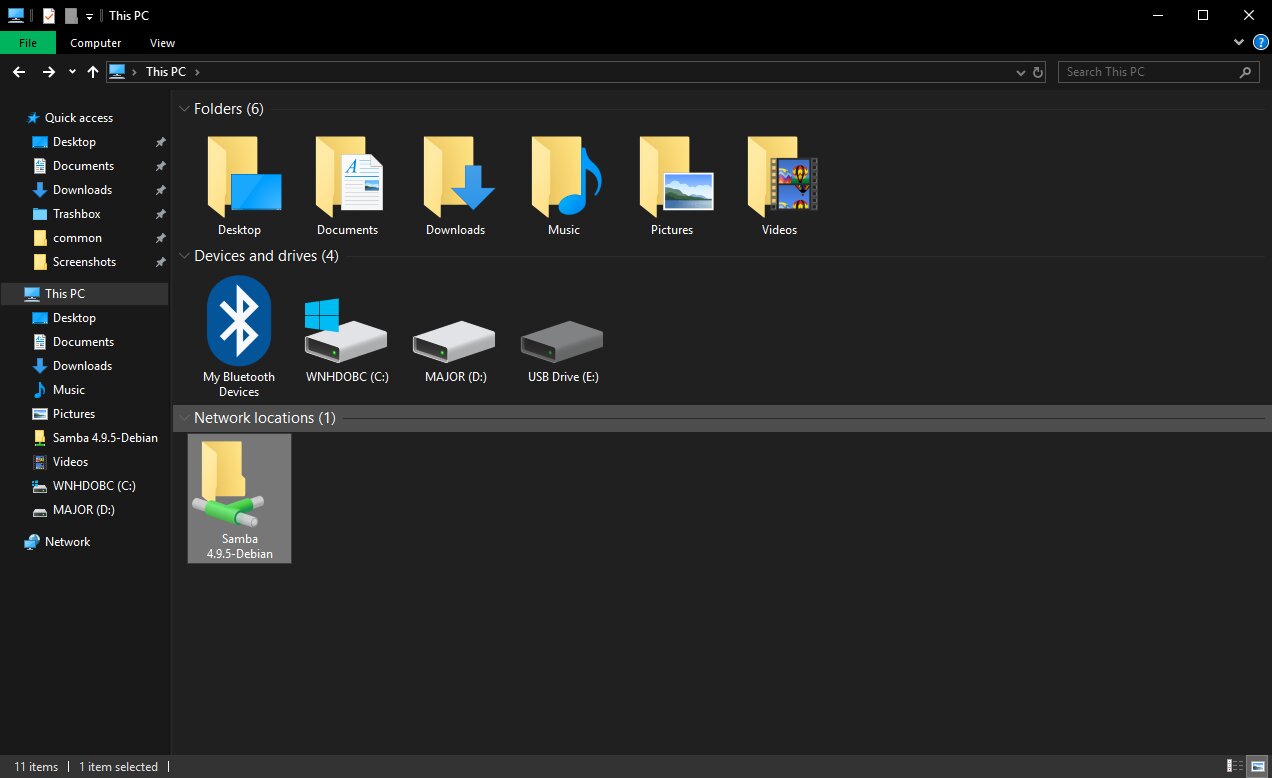The image size is (1272, 778).
Task: Refresh the This PC view
Action: (x=1037, y=72)
